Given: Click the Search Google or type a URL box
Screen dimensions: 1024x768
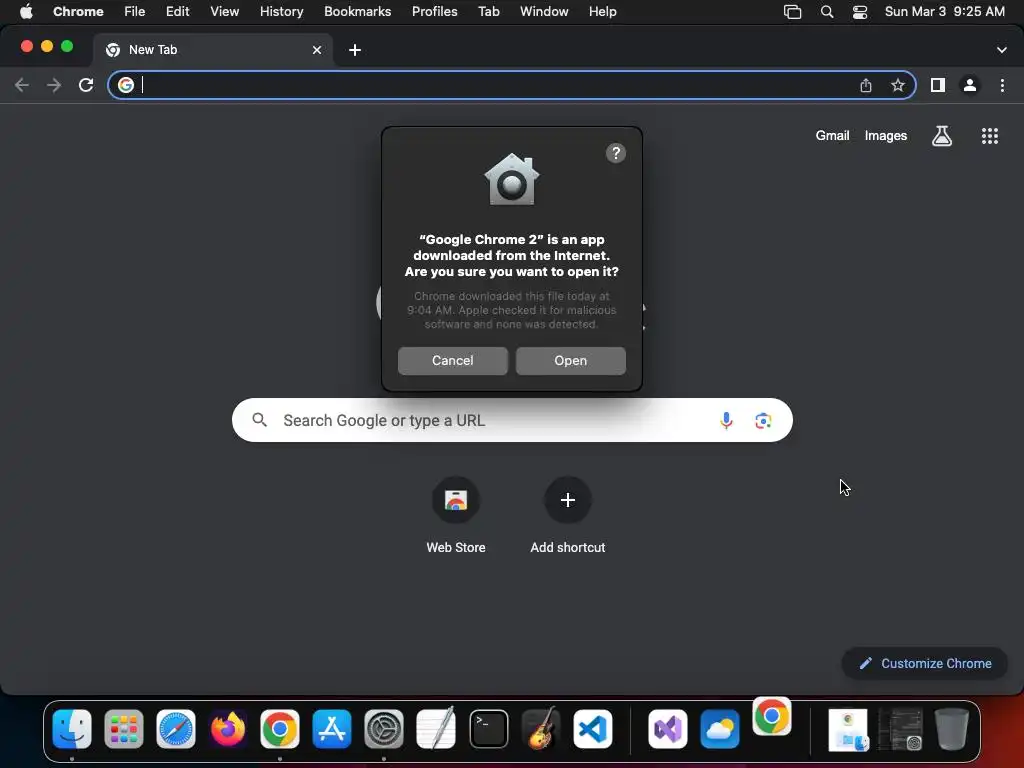Looking at the screenshot, I should [512, 420].
